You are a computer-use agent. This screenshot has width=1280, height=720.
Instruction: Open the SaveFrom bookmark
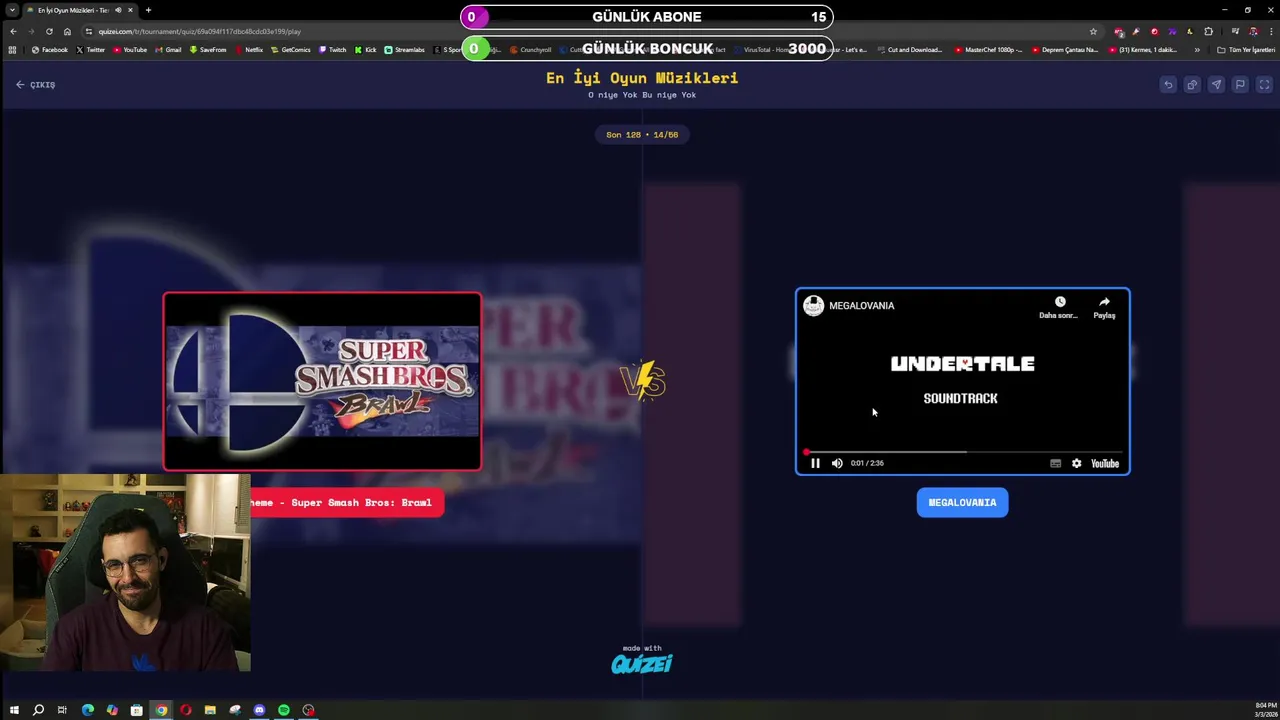(x=208, y=49)
